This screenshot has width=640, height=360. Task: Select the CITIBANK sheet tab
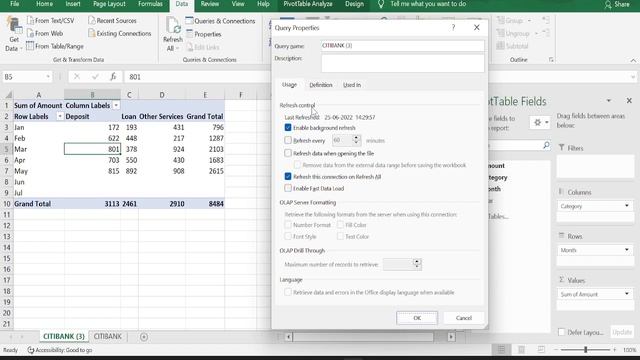[107, 336]
